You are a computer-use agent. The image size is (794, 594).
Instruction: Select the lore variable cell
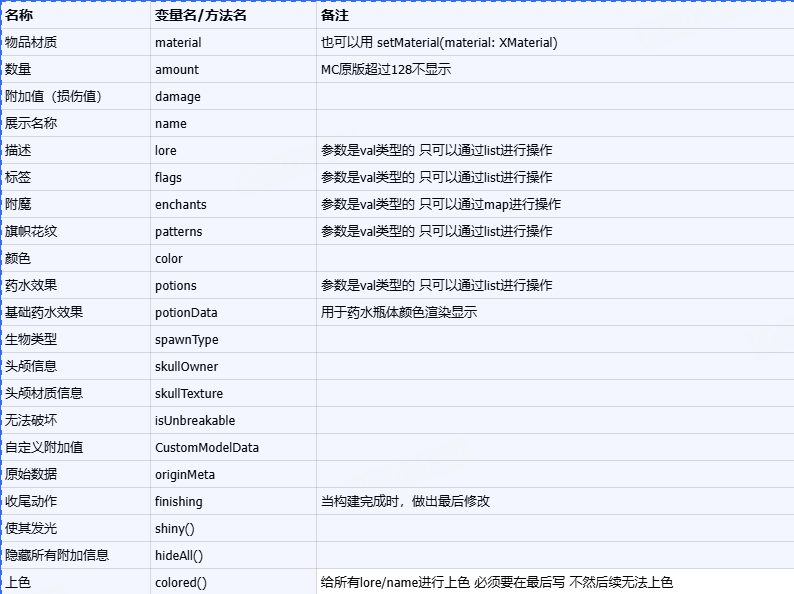(x=166, y=151)
